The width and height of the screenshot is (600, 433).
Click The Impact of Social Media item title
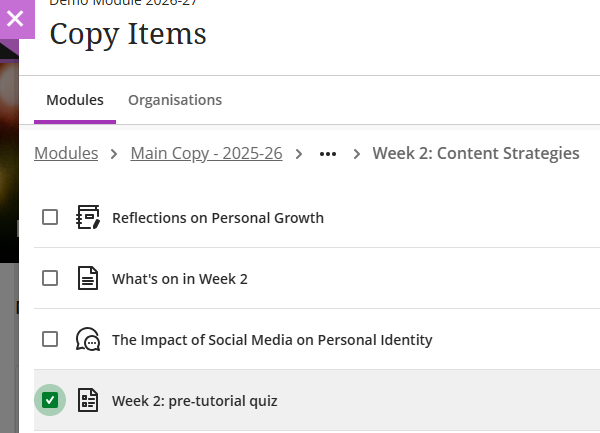click(x=272, y=340)
